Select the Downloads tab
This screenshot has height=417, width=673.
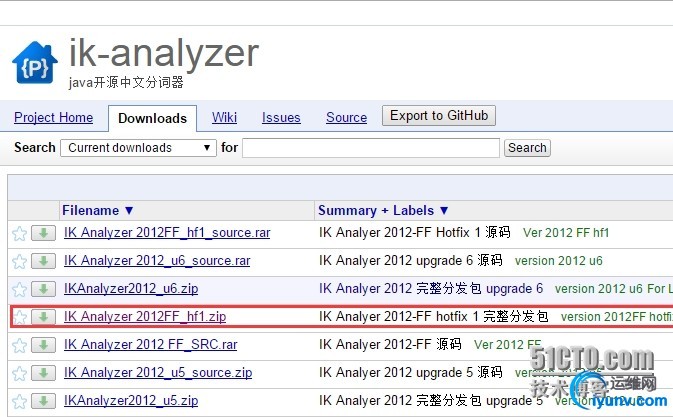tap(152, 118)
